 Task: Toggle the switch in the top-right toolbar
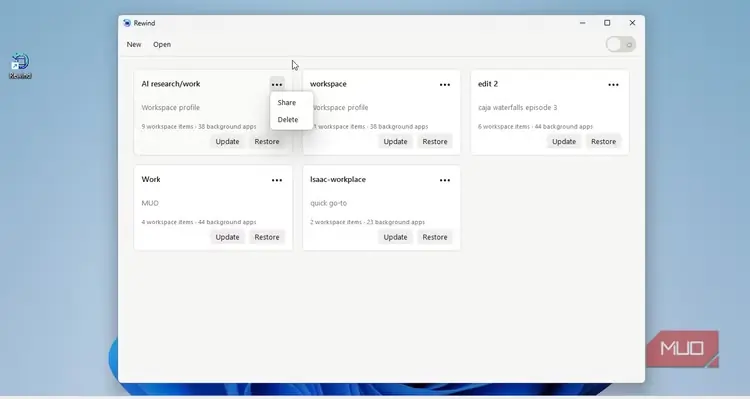click(x=620, y=44)
